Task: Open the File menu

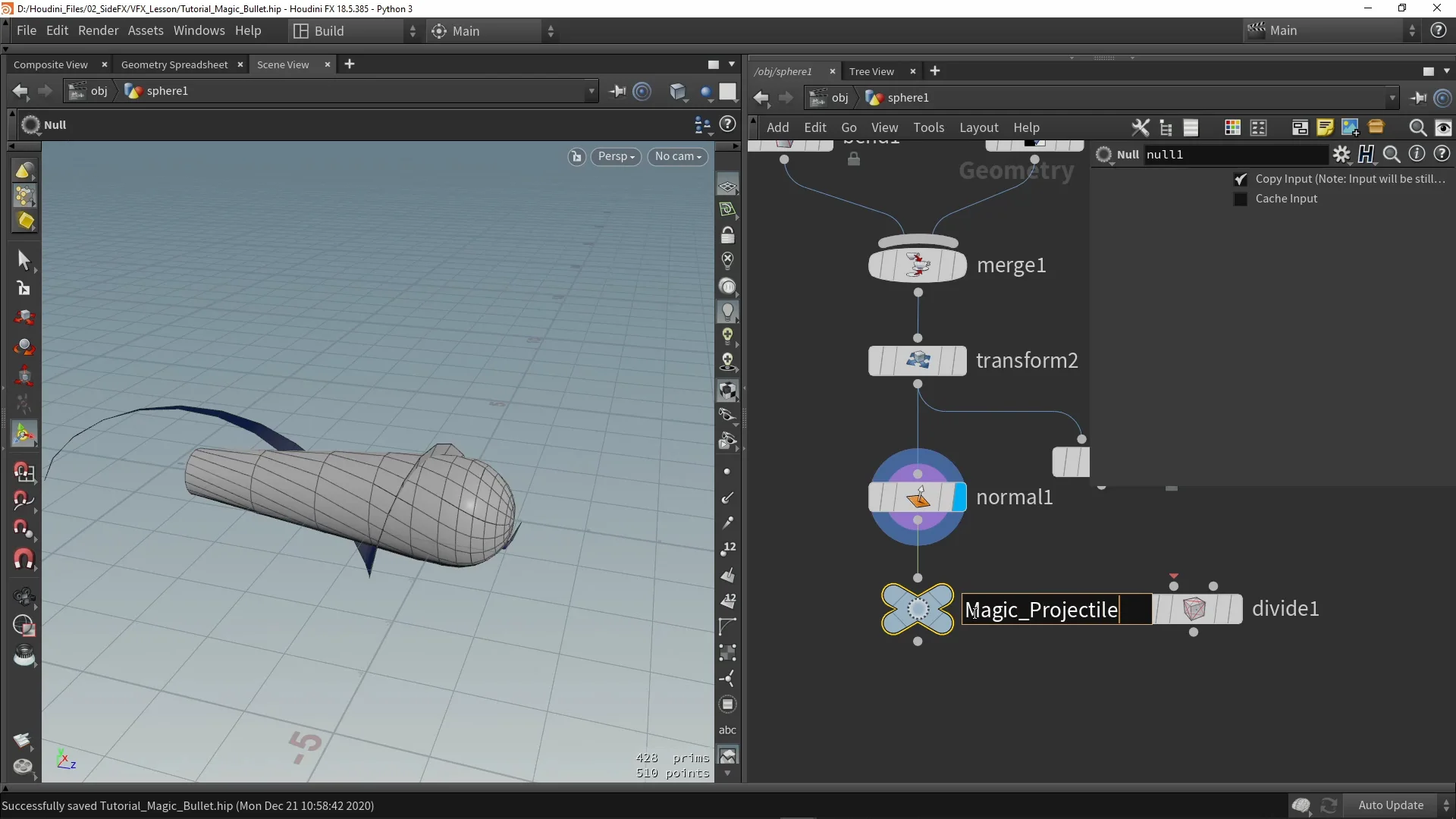Action: click(x=27, y=30)
